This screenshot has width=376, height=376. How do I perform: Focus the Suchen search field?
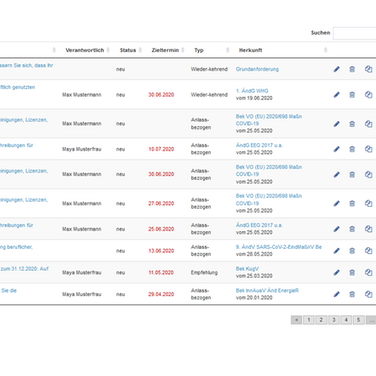pos(355,33)
